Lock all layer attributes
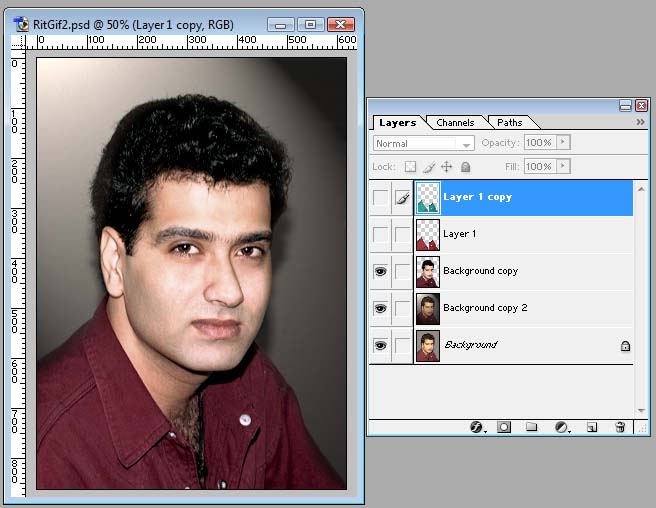656x508 pixels. pyautogui.click(x=465, y=167)
